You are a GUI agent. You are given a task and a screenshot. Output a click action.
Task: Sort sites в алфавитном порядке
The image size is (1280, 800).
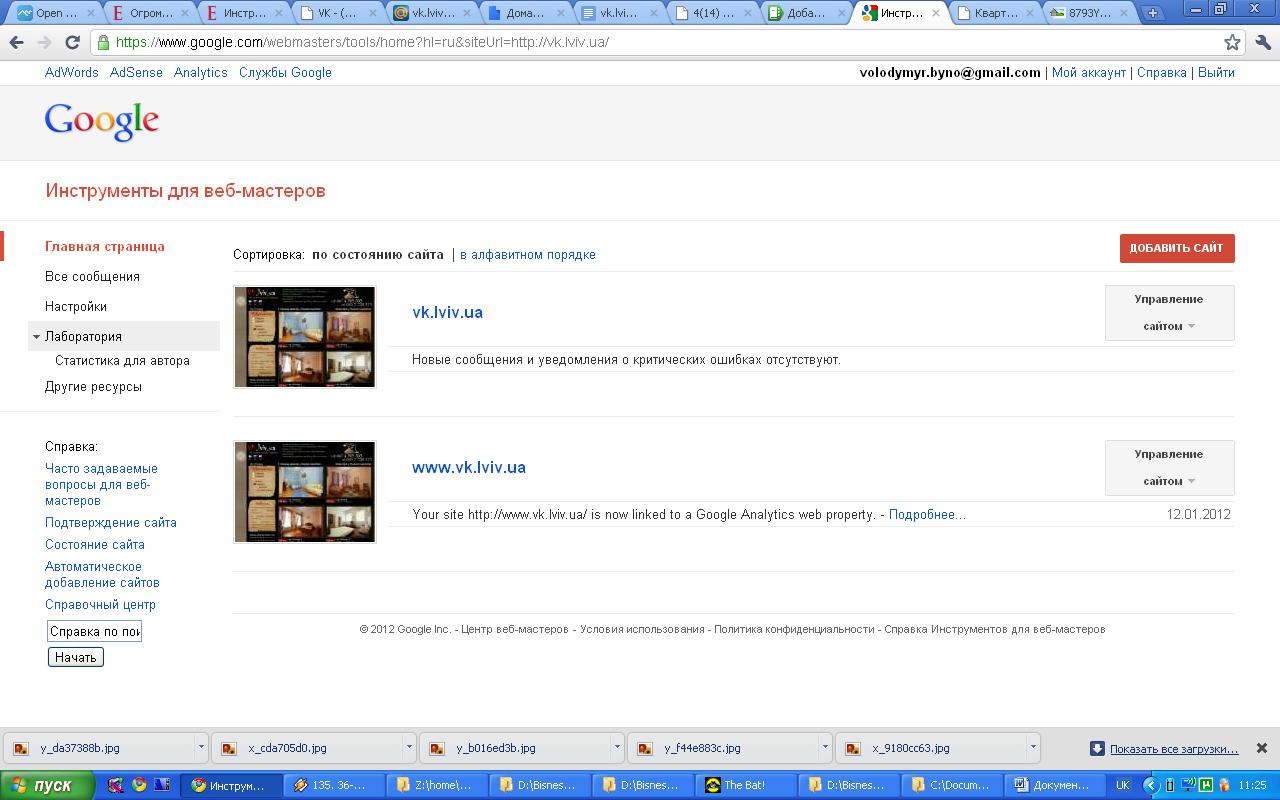click(x=528, y=255)
